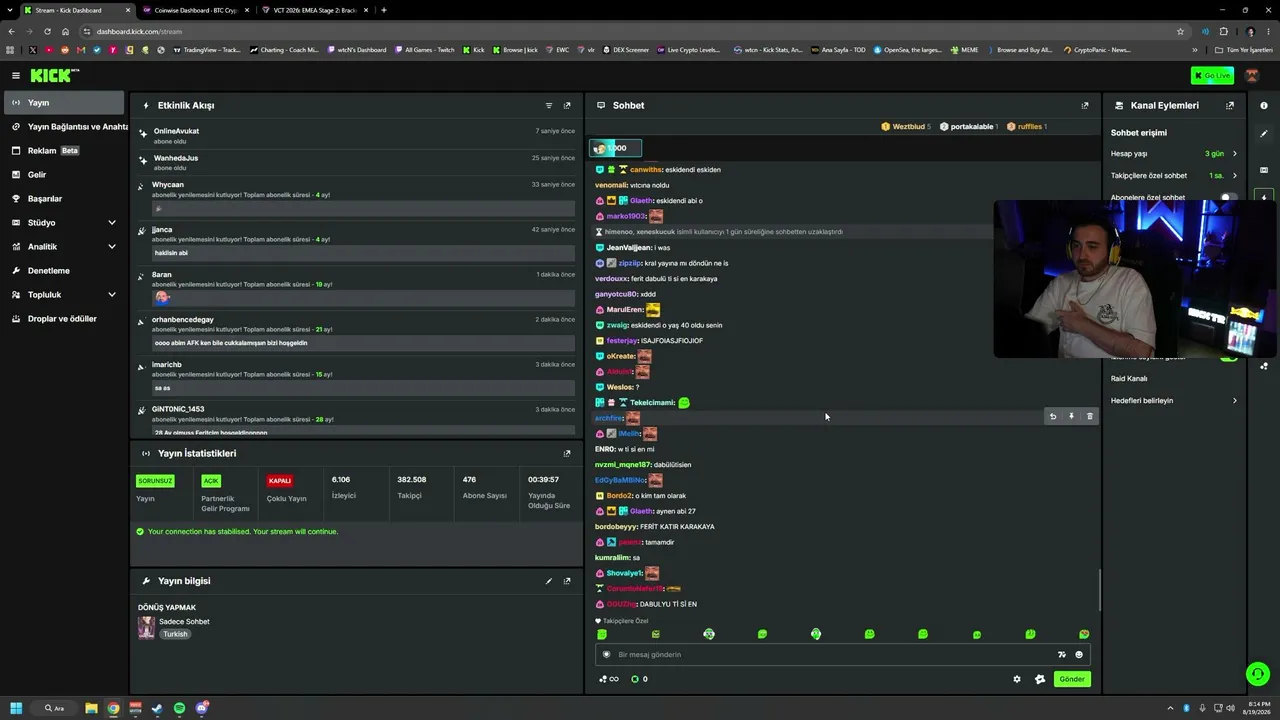Screen dimensions: 1280x720
Task: Click the pencil edit icon in right rail
Action: 1264,134
